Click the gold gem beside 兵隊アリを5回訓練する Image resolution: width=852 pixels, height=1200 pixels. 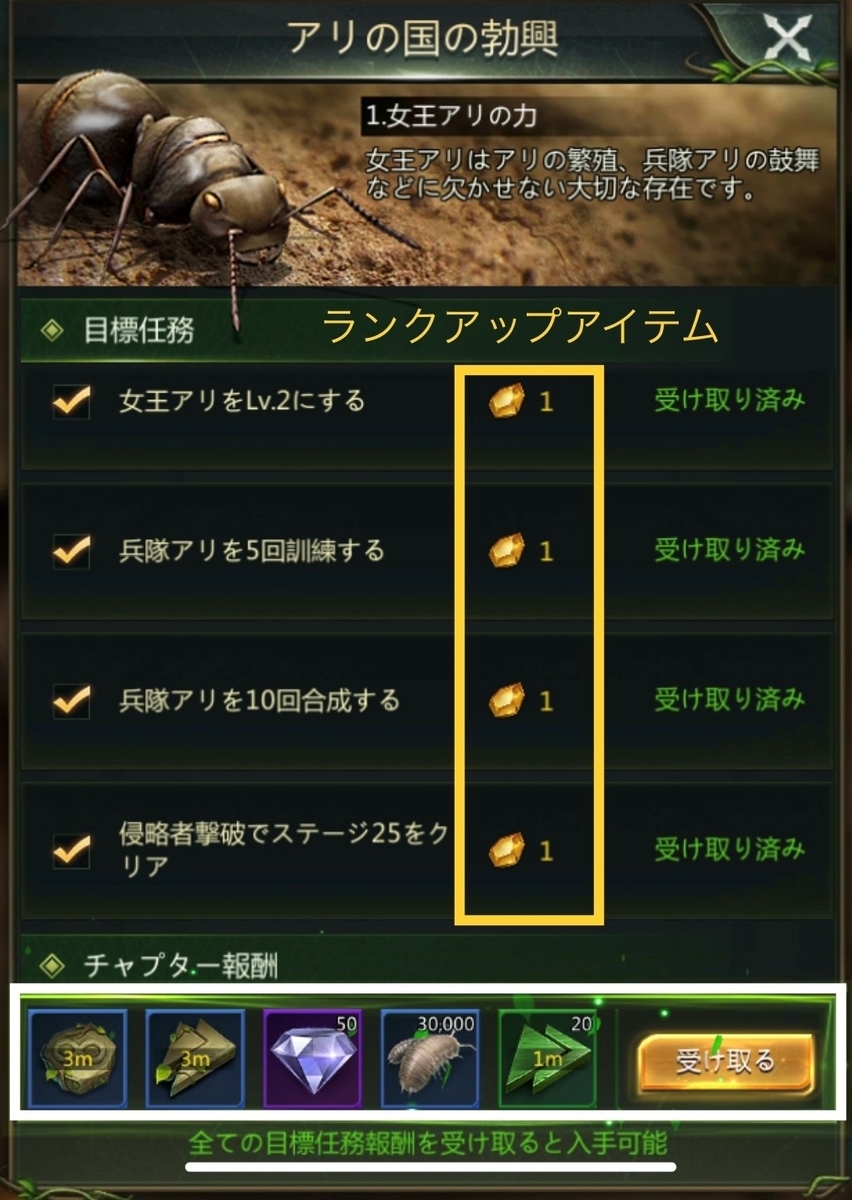(x=507, y=551)
